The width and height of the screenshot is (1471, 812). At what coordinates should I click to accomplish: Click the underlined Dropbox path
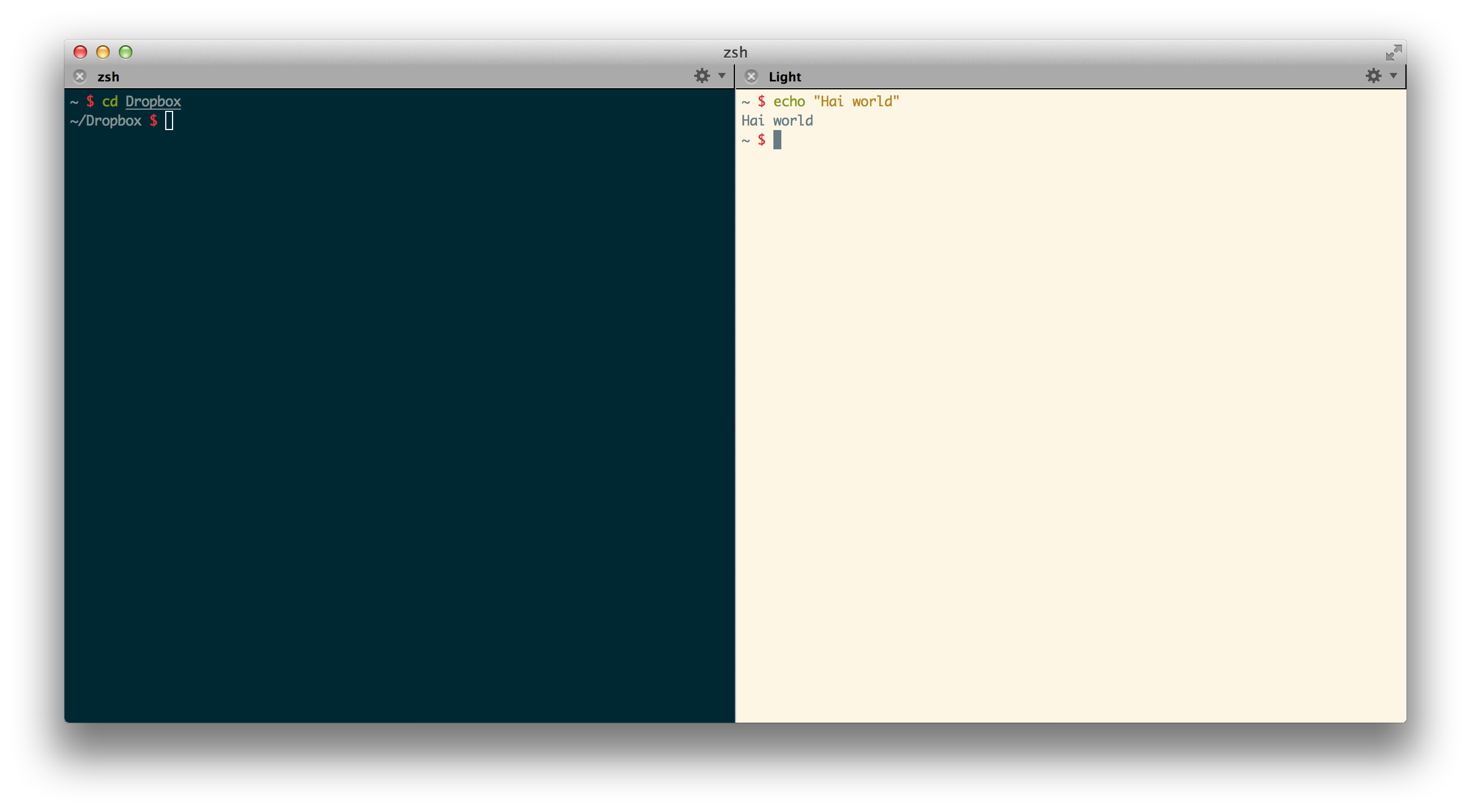[x=153, y=102]
